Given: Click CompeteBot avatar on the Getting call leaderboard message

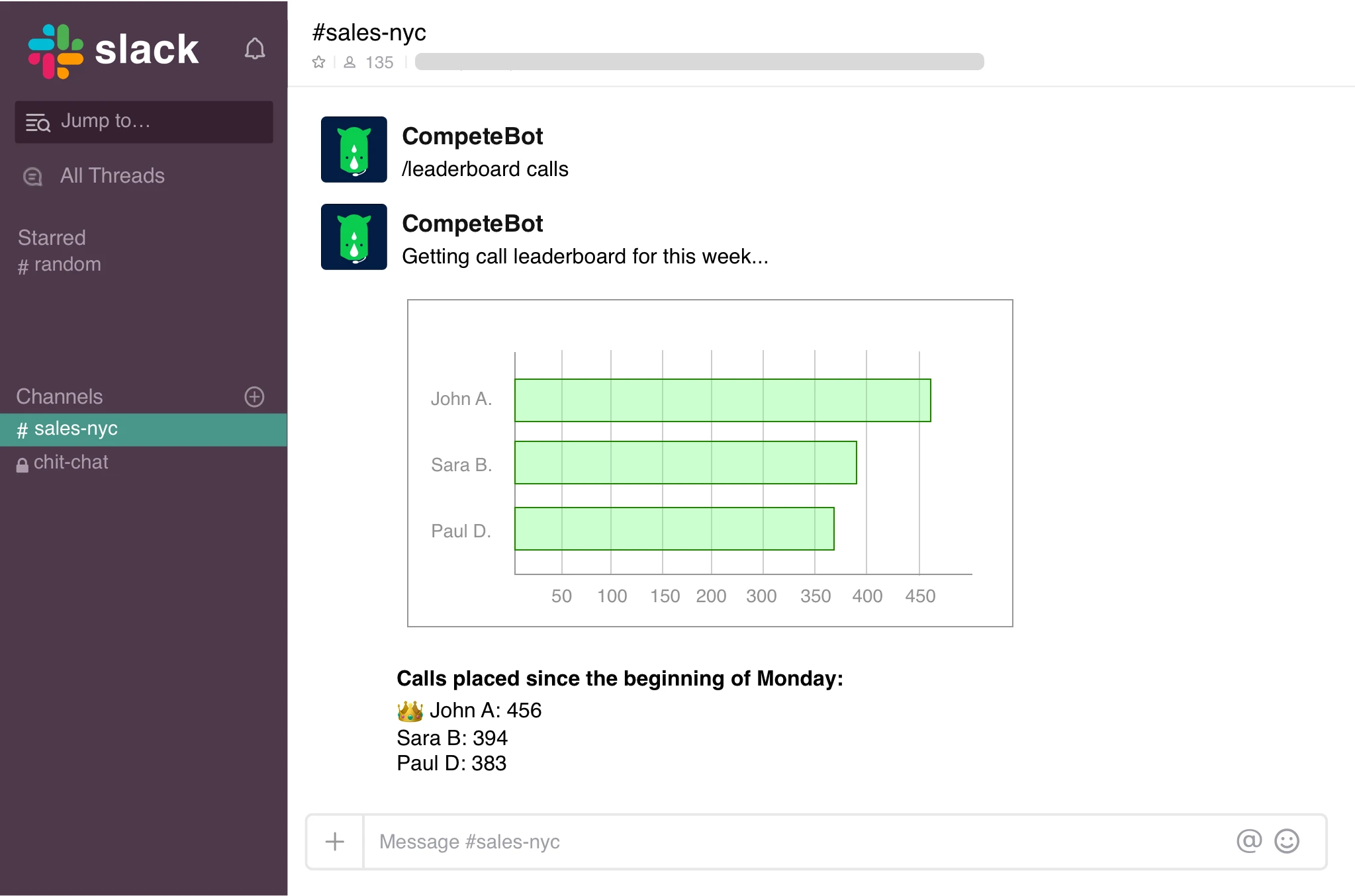Looking at the screenshot, I should tap(354, 237).
